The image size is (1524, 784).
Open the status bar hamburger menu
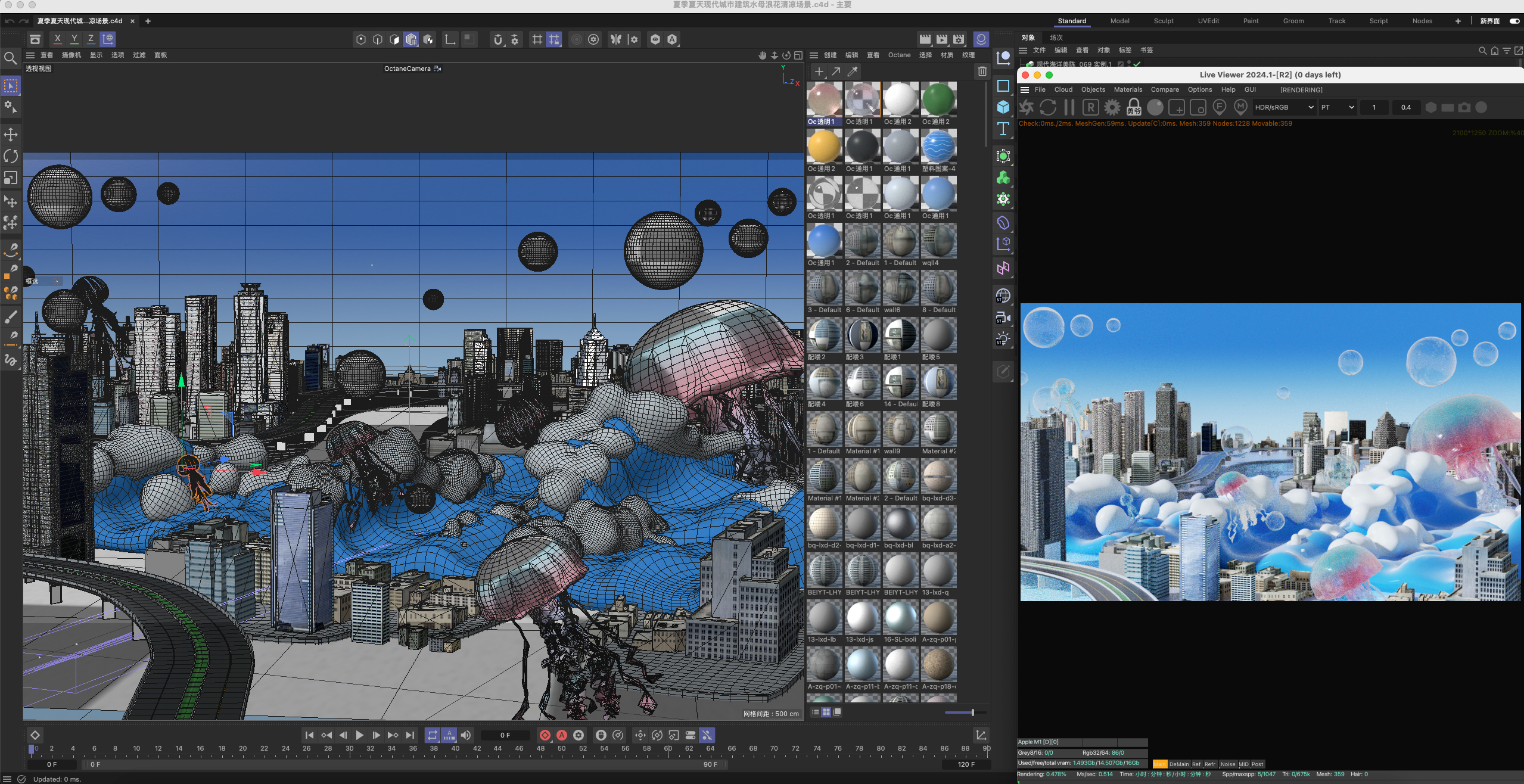click(x=7, y=779)
